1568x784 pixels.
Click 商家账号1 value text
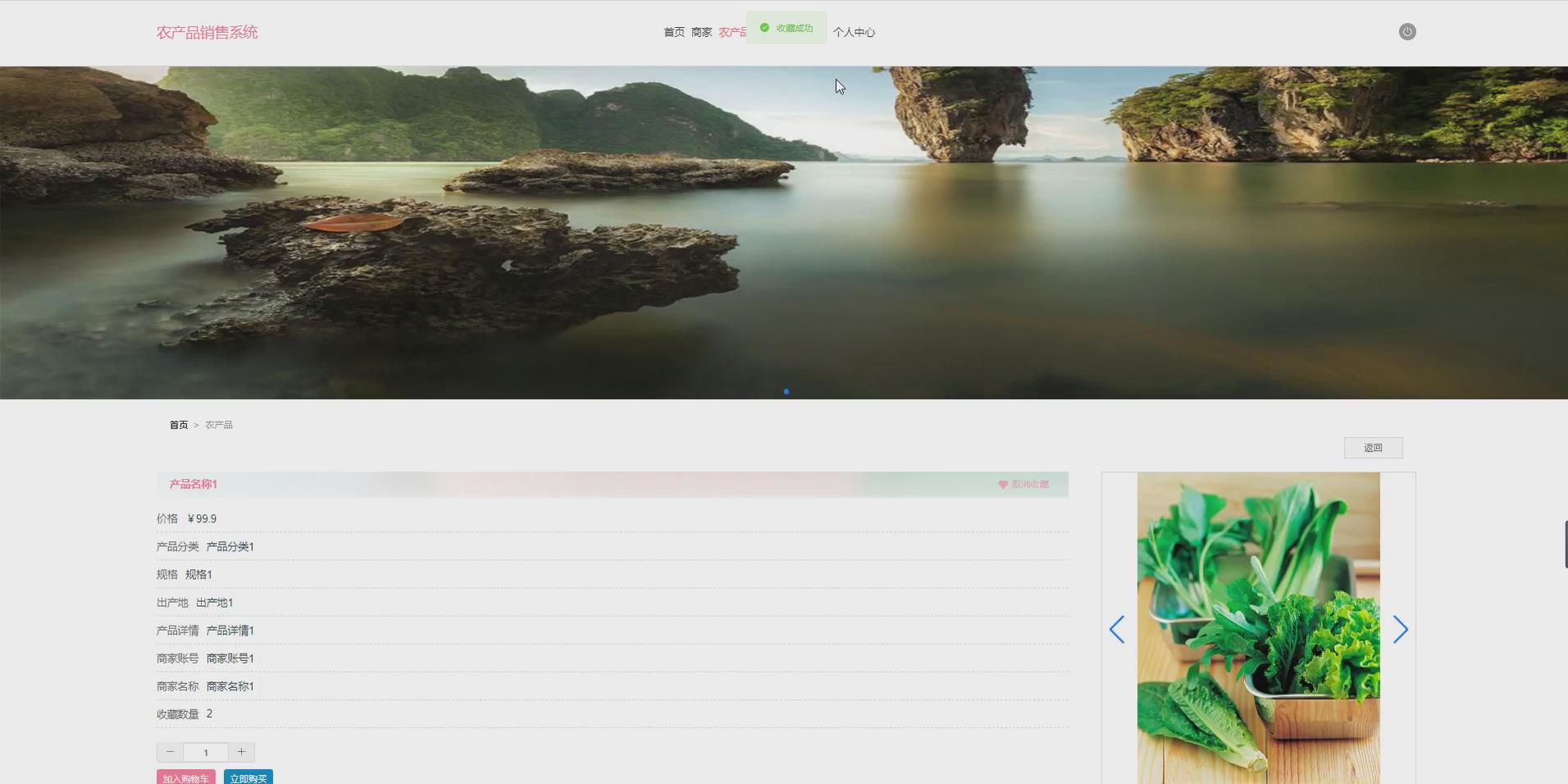pos(230,659)
